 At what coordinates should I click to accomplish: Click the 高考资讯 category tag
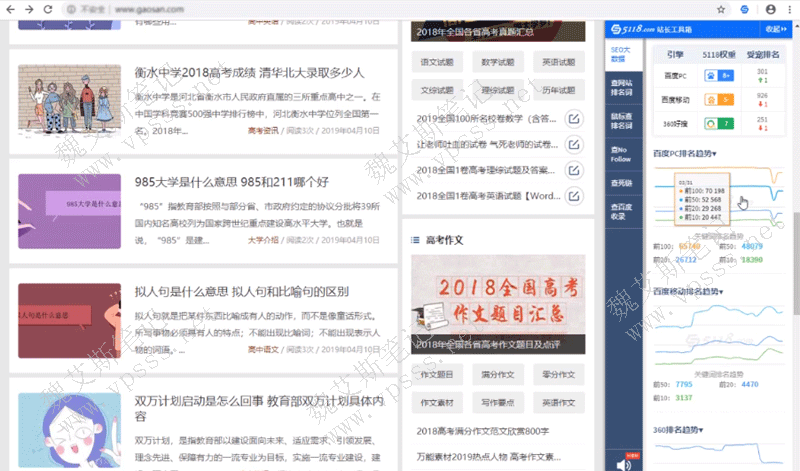click(263, 131)
